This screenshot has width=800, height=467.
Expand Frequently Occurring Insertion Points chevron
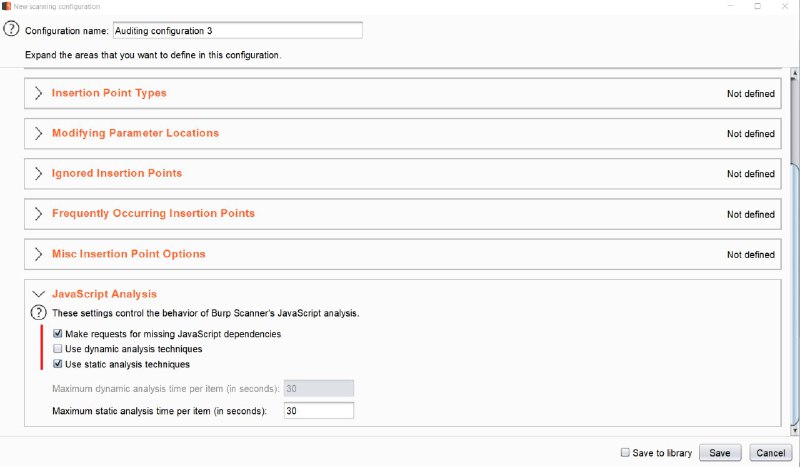[x=38, y=213]
